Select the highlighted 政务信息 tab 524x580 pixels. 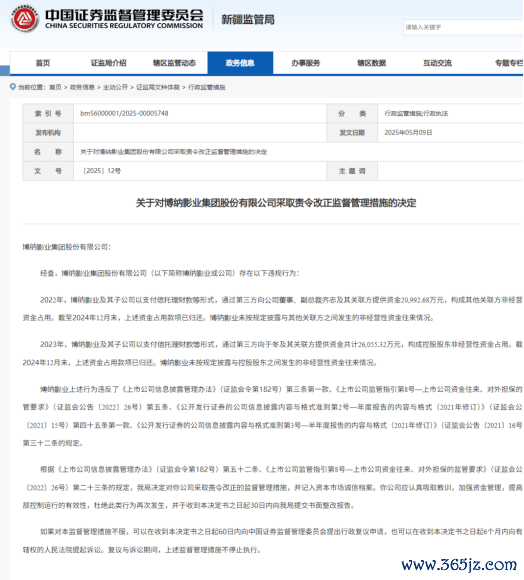tap(240, 63)
